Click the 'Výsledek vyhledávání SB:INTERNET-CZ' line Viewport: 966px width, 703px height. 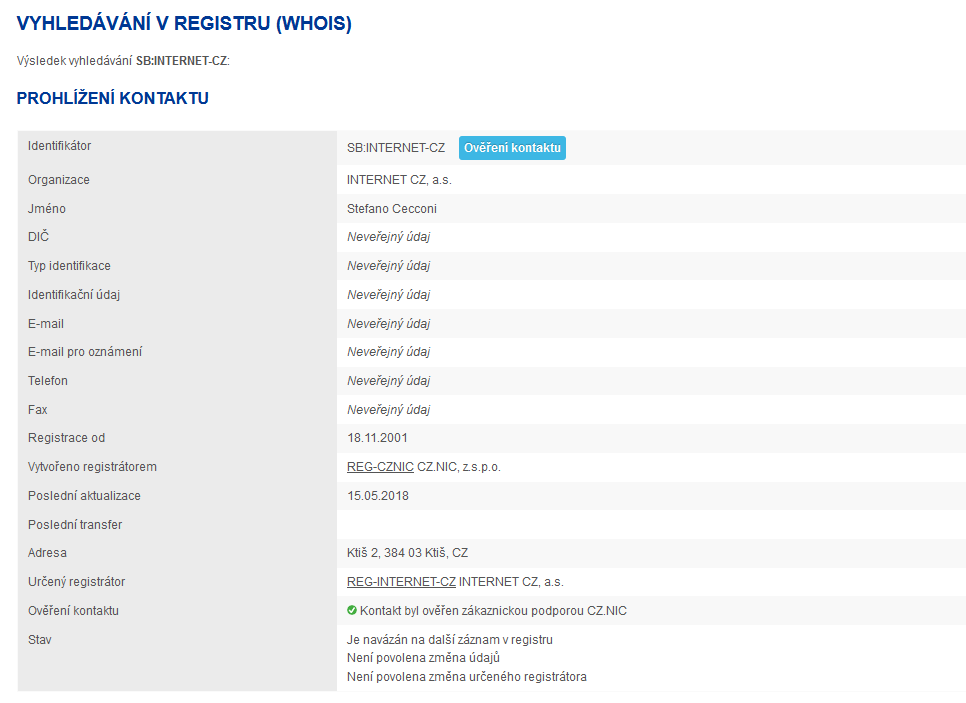coord(123,61)
